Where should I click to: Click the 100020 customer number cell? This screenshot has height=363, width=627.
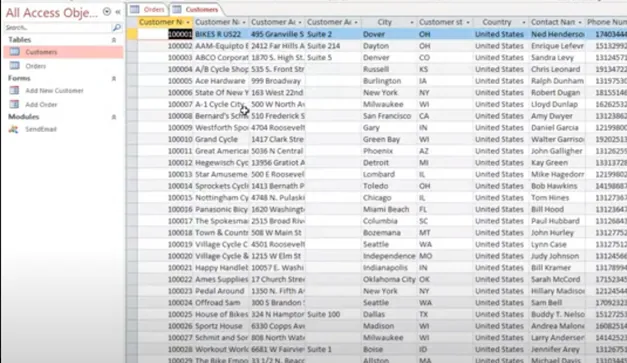165,256
